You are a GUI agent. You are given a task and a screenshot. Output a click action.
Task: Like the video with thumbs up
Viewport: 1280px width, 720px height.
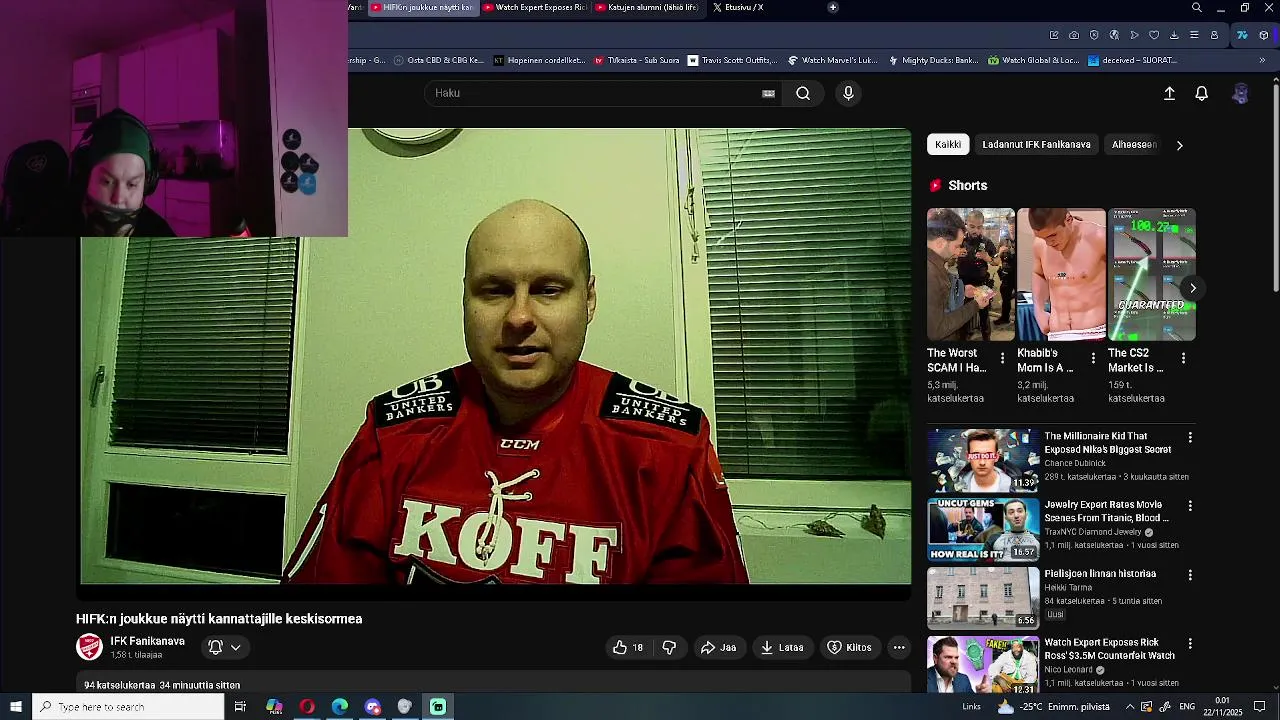628,647
